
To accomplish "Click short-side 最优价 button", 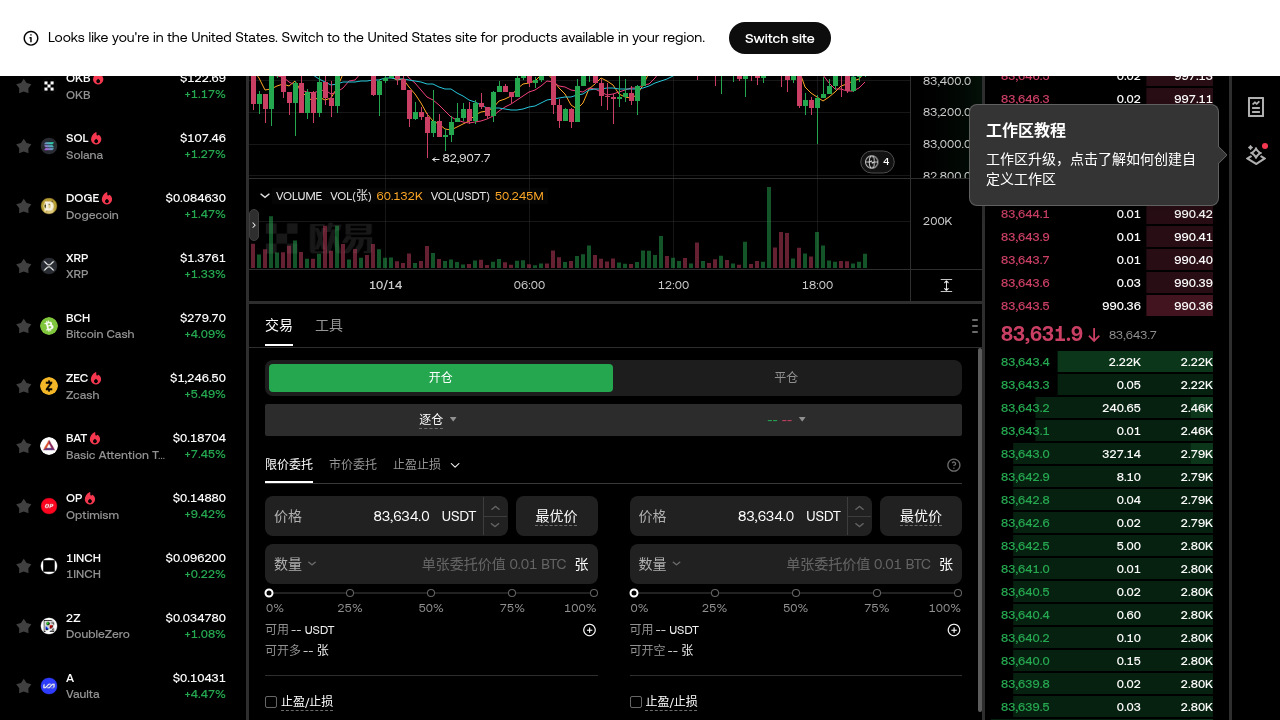I will click(921, 516).
